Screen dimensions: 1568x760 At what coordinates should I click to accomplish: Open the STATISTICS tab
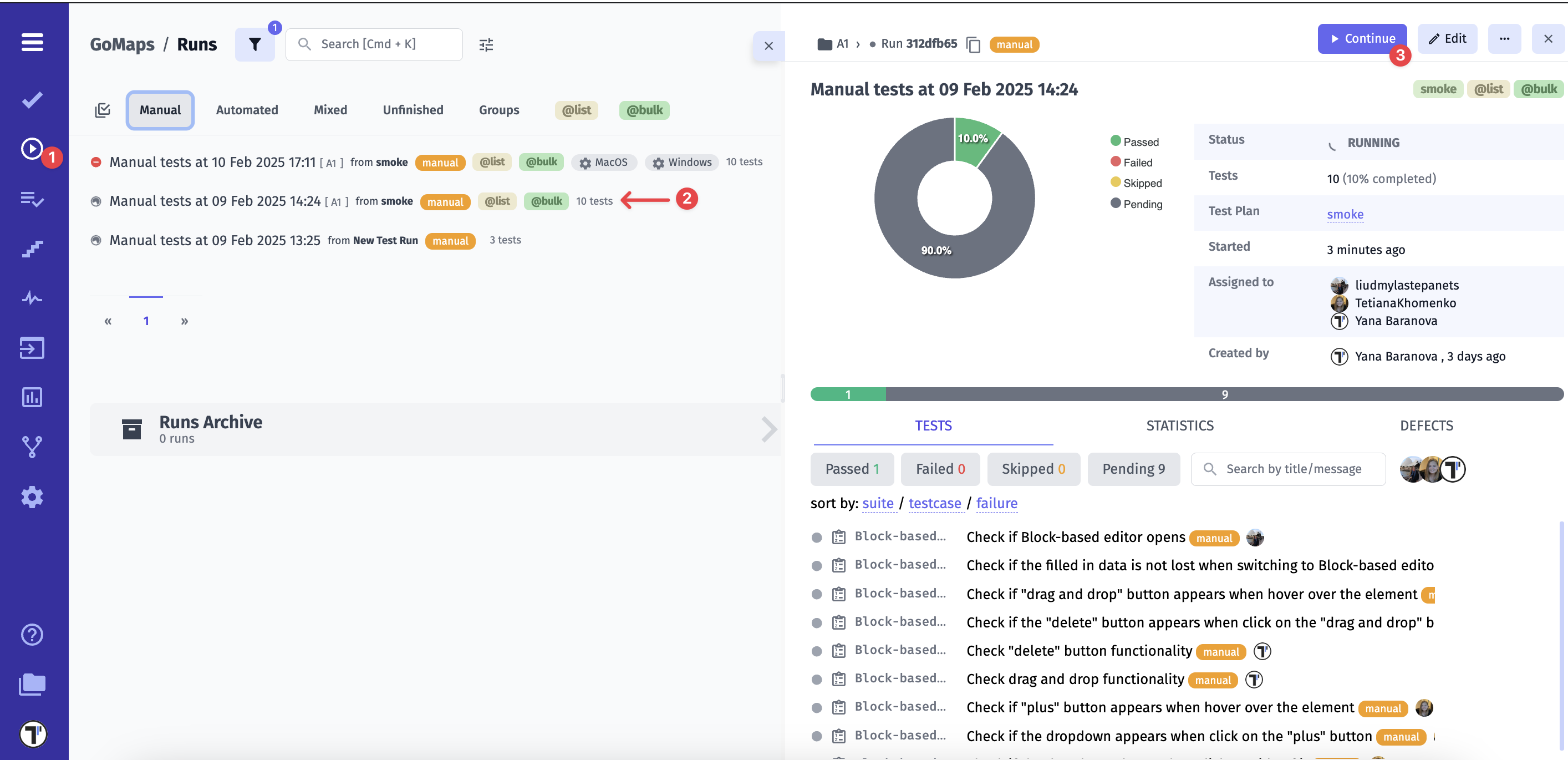1179,425
